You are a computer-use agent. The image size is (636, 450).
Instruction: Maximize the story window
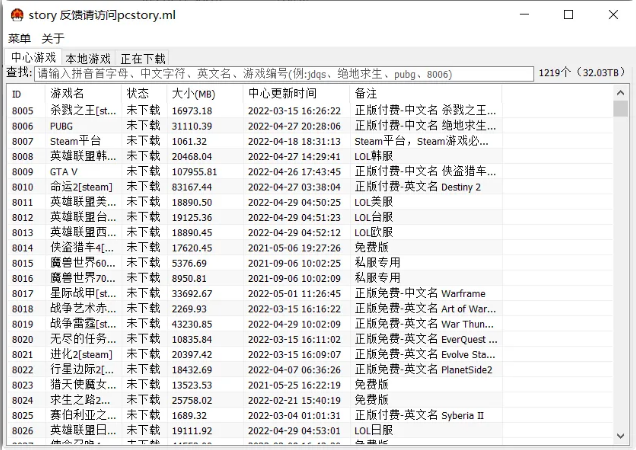click(x=569, y=15)
